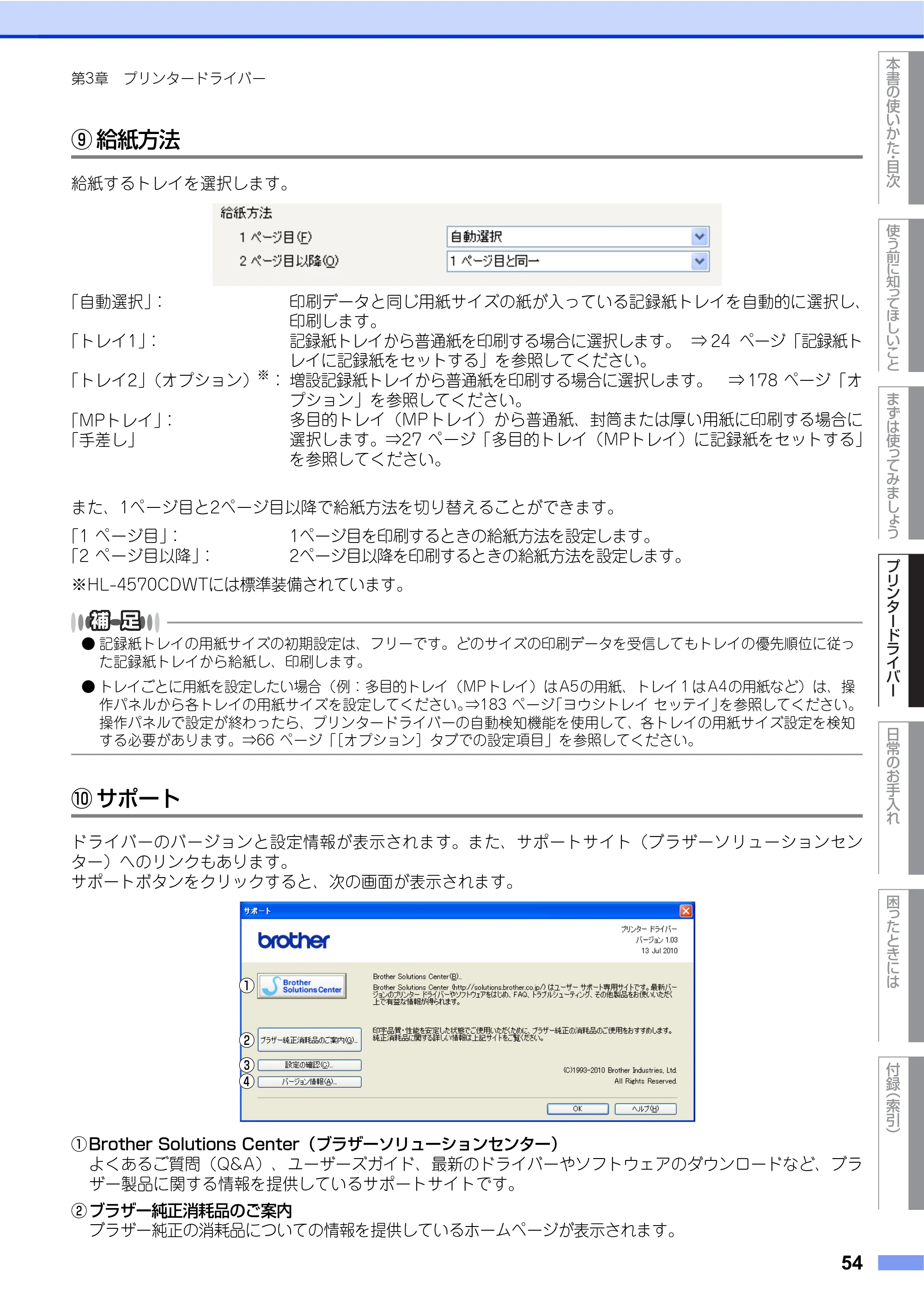
Task: Click the 13 Jul 2010 date text
Action: click(659, 951)
